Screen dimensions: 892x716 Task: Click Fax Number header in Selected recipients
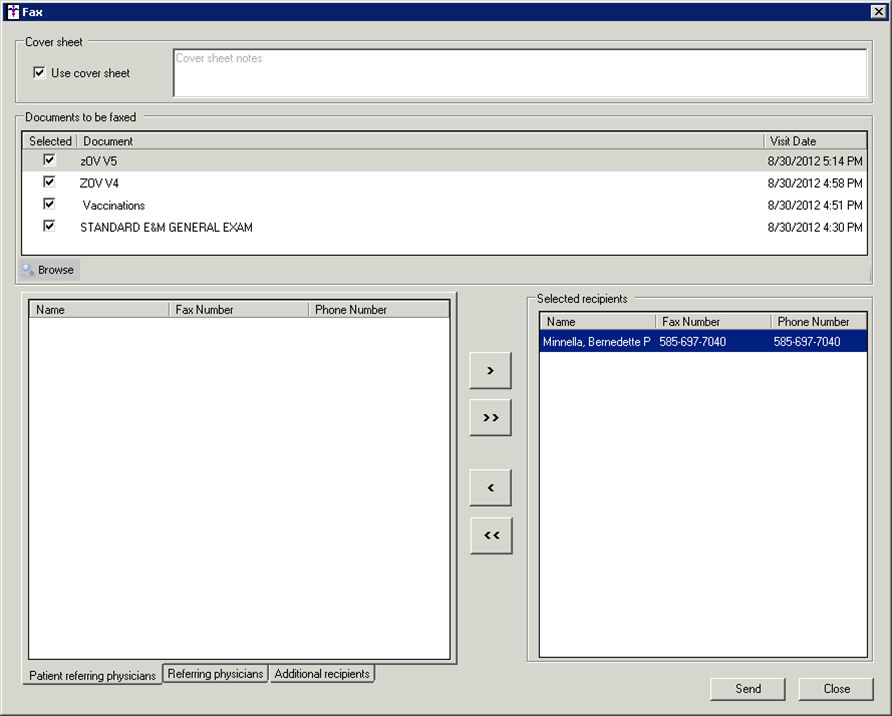point(713,322)
